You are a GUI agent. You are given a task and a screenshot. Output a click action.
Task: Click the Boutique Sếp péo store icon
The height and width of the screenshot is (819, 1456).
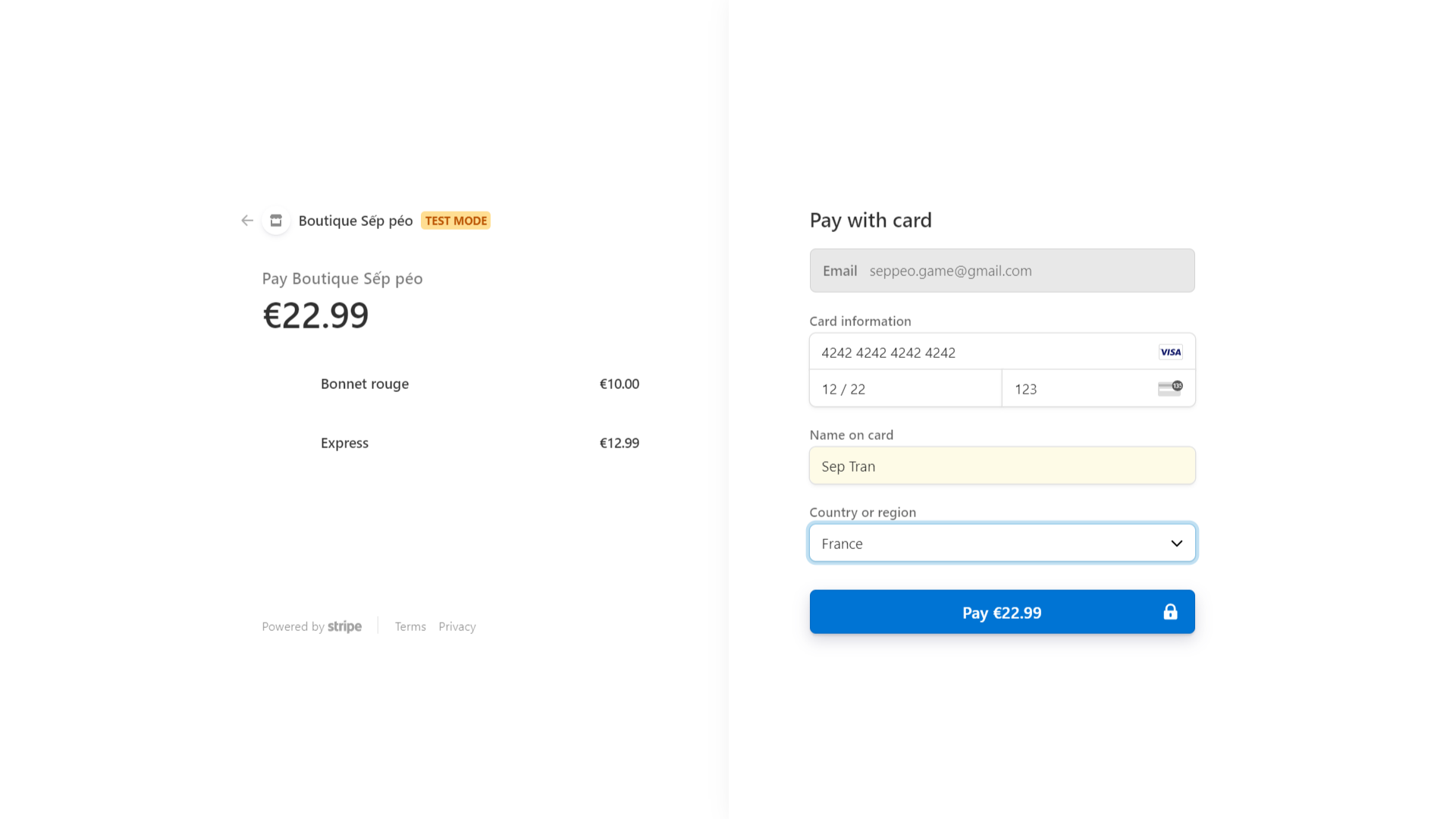(276, 221)
